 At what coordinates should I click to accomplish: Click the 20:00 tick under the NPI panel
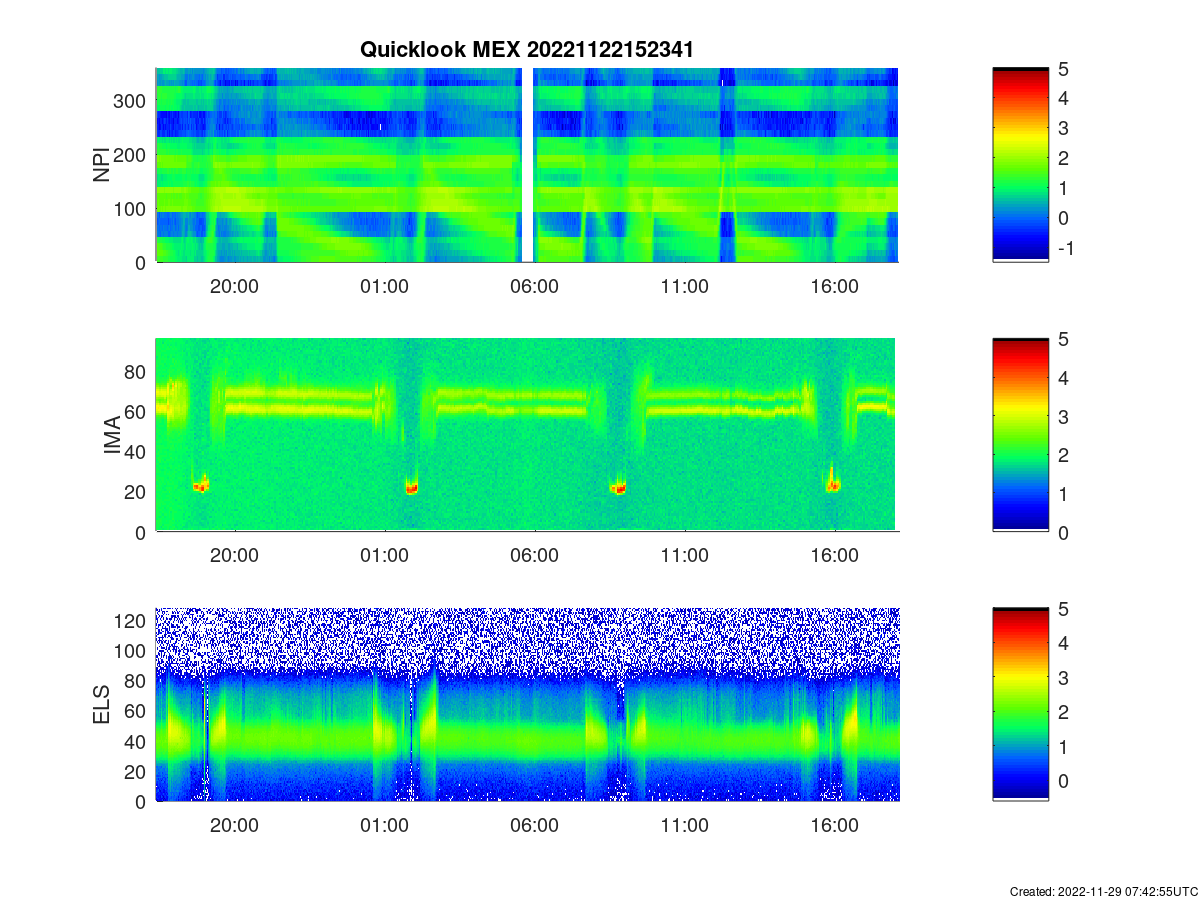pyautogui.click(x=234, y=286)
